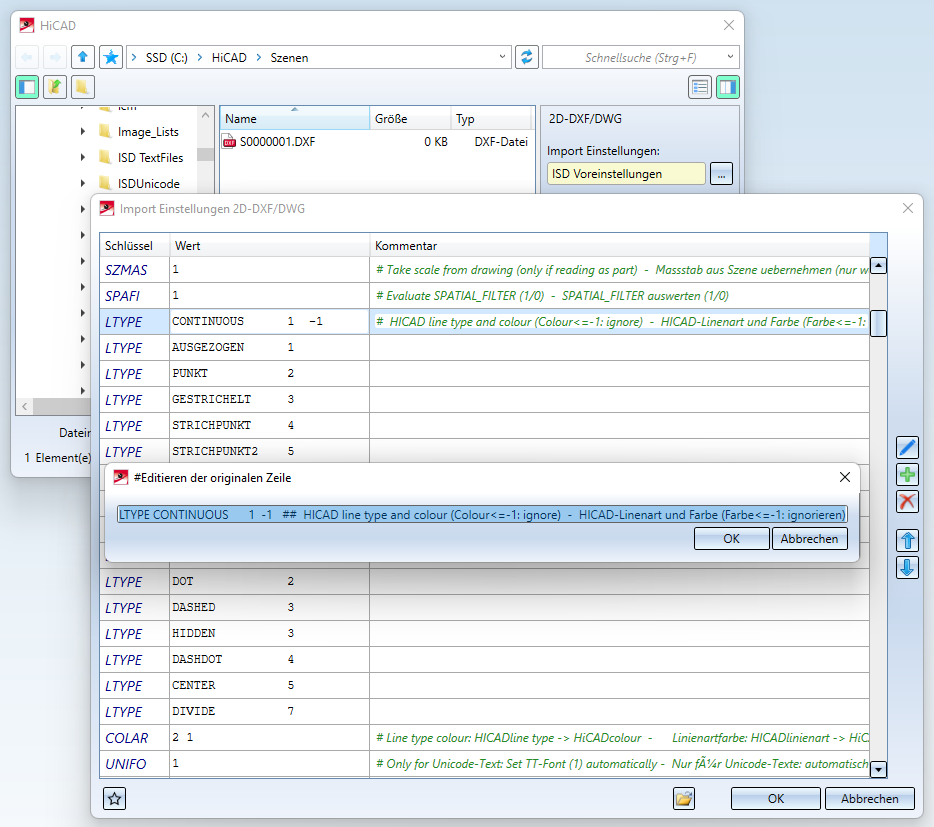Viewport: 934px width, 827px height.
Task: Toggle the navigation pane icon in HiCAD
Action: tap(27, 87)
